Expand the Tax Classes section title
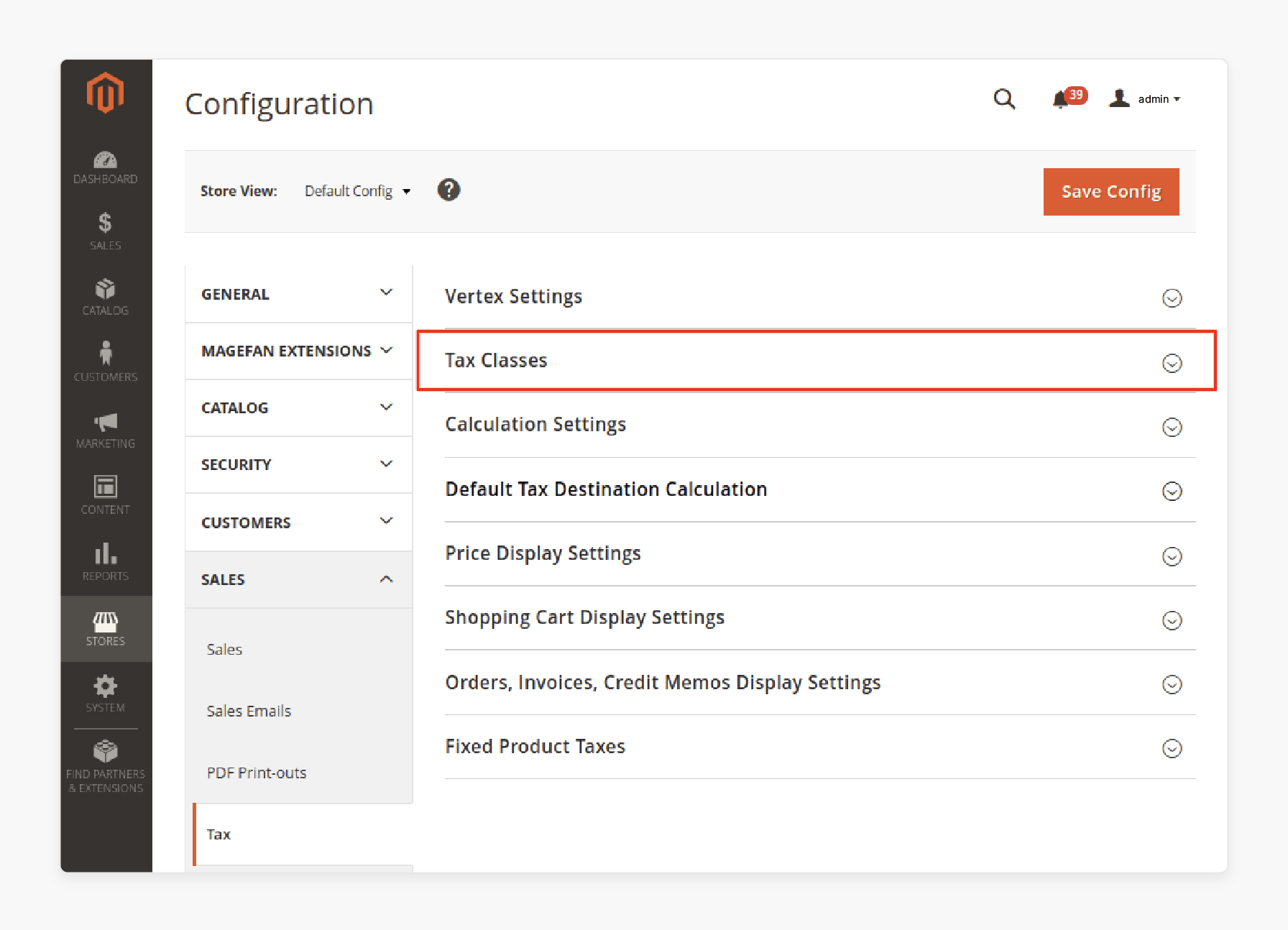This screenshot has width=1288, height=930. pyautogui.click(x=496, y=361)
